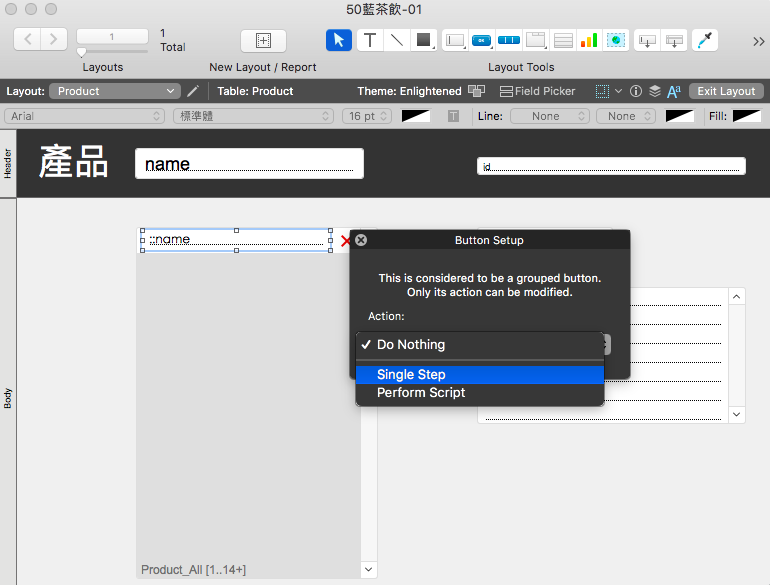Move the layouts slider handle
Screen dimensions: 770x585
click(x=82, y=52)
